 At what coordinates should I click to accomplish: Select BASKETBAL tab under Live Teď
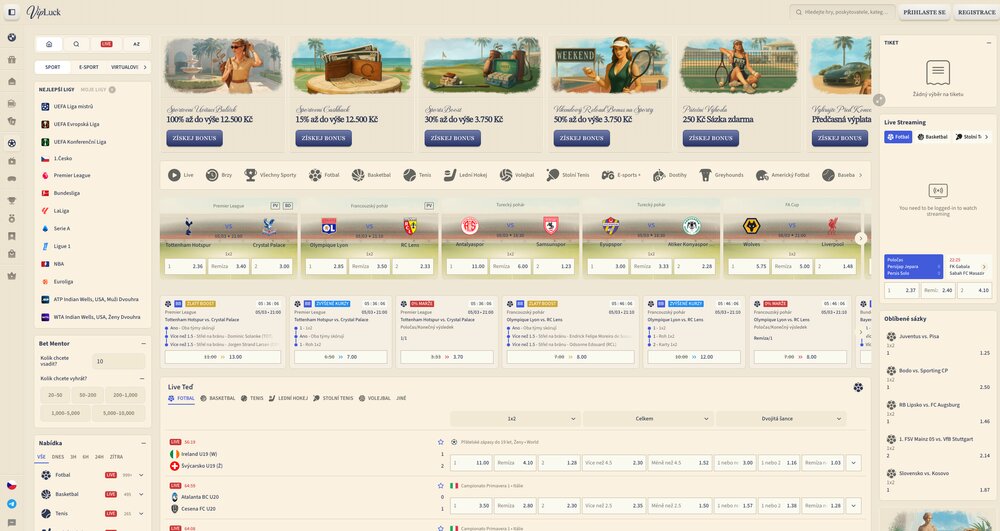217,398
